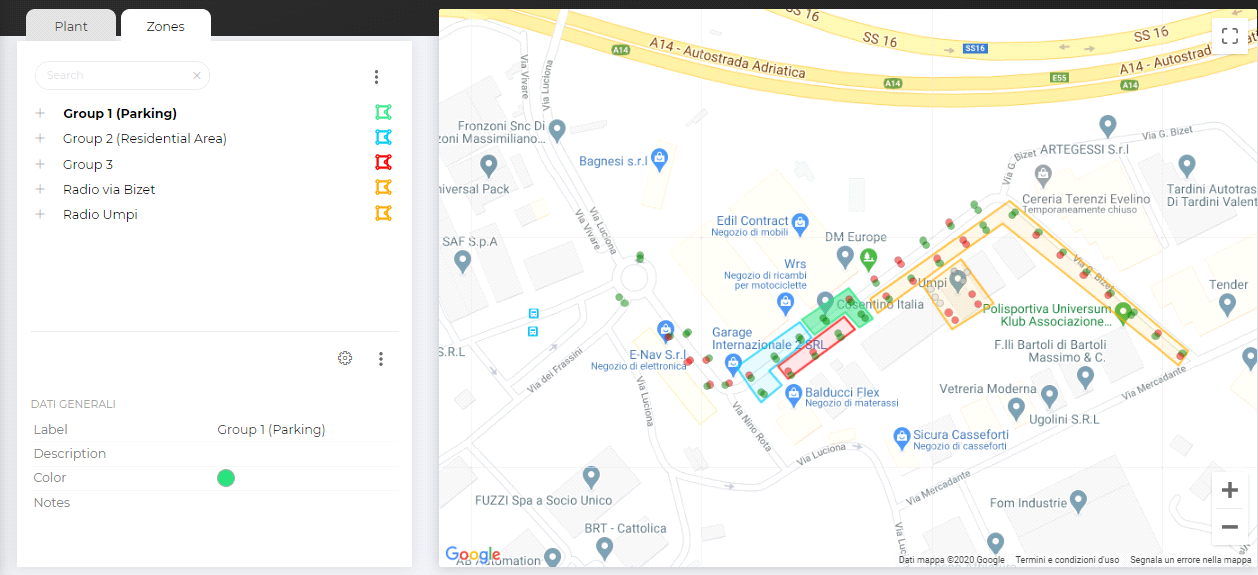Viewport: 1258px width, 575px height.
Task: Click the Balducci Flex shop marker
Action: point(794,394)
